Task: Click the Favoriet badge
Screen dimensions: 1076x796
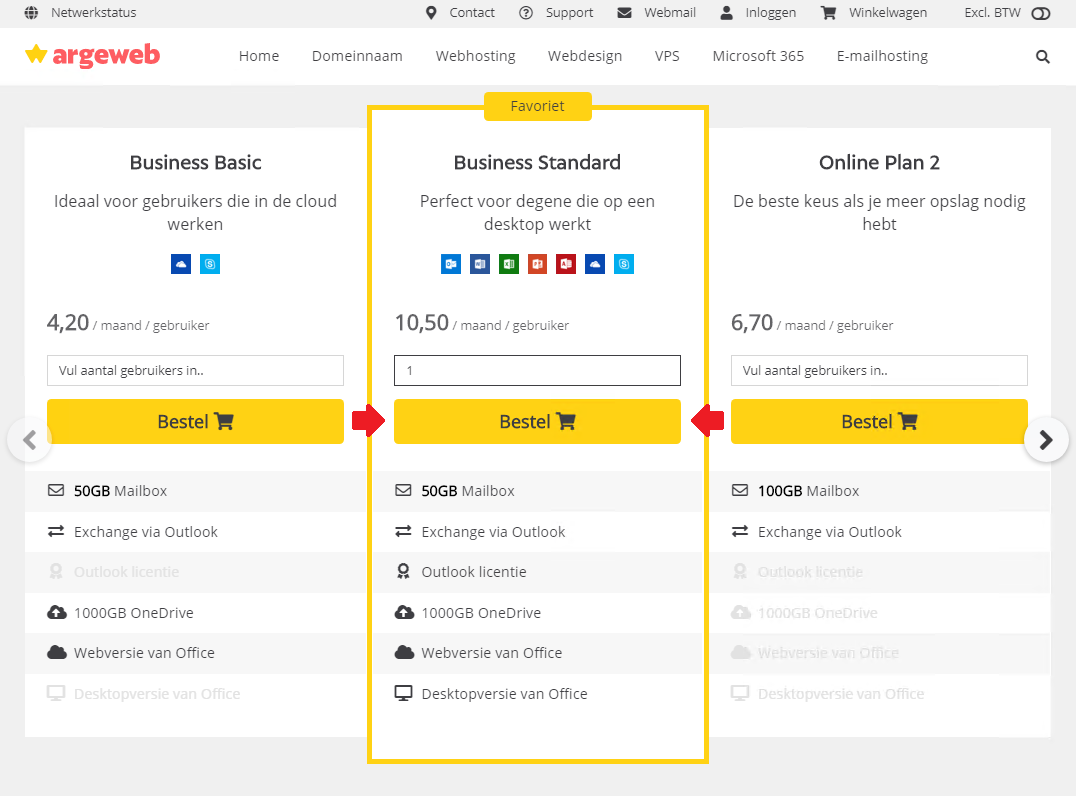Action: point(537,106)
